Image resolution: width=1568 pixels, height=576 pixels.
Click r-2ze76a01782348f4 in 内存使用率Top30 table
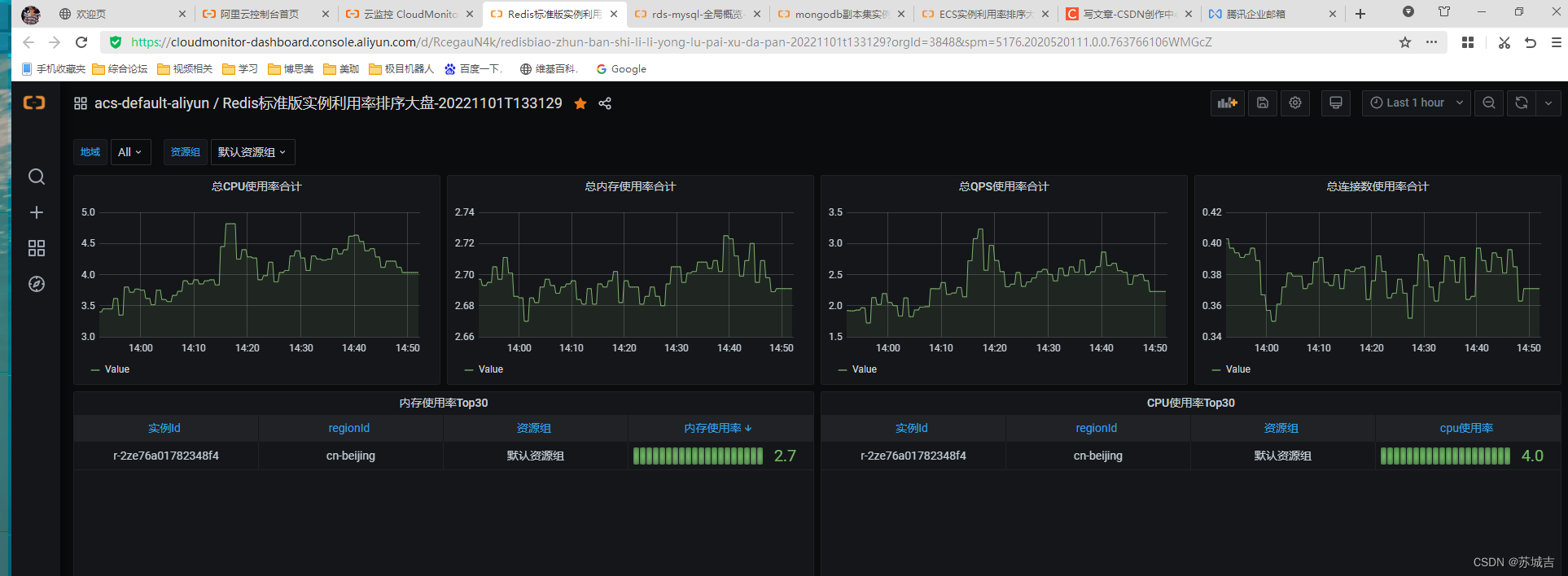tap(166, 456)
